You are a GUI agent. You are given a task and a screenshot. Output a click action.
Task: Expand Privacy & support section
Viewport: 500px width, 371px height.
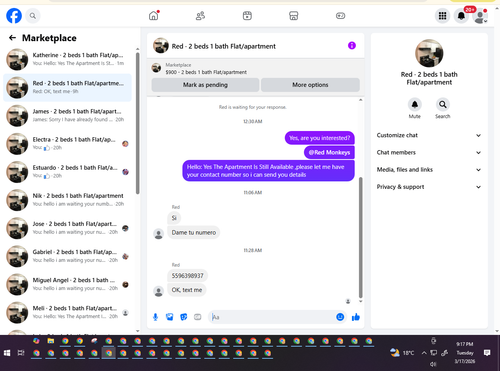[429, 187]
